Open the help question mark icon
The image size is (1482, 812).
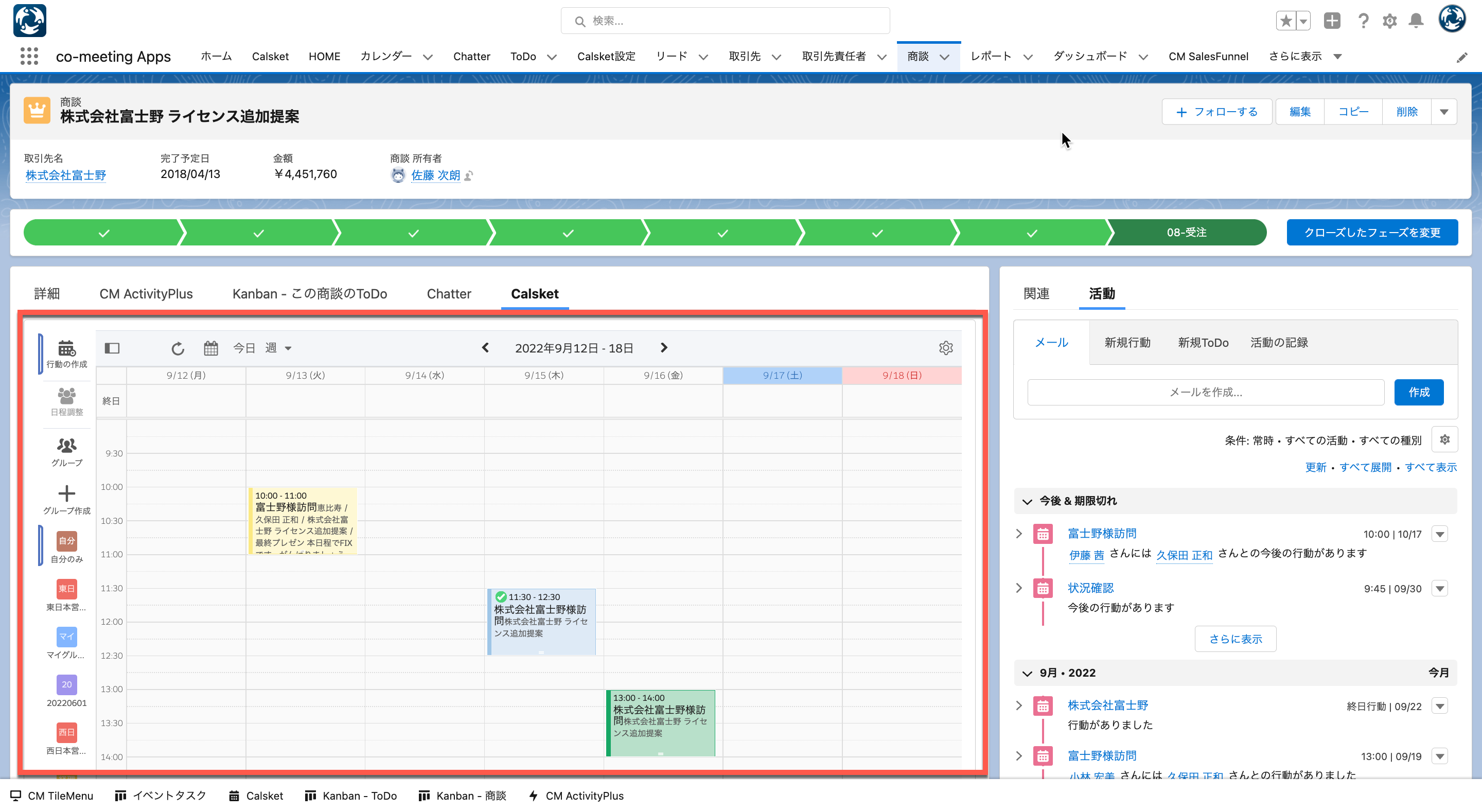pyautogui.click(x=1363, y=21)
